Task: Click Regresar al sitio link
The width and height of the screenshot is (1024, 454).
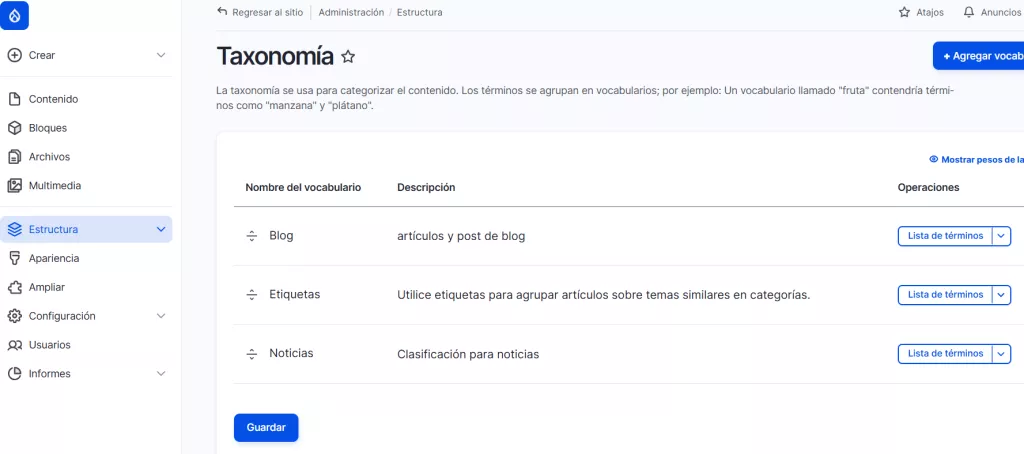Action: click(259, 12)
